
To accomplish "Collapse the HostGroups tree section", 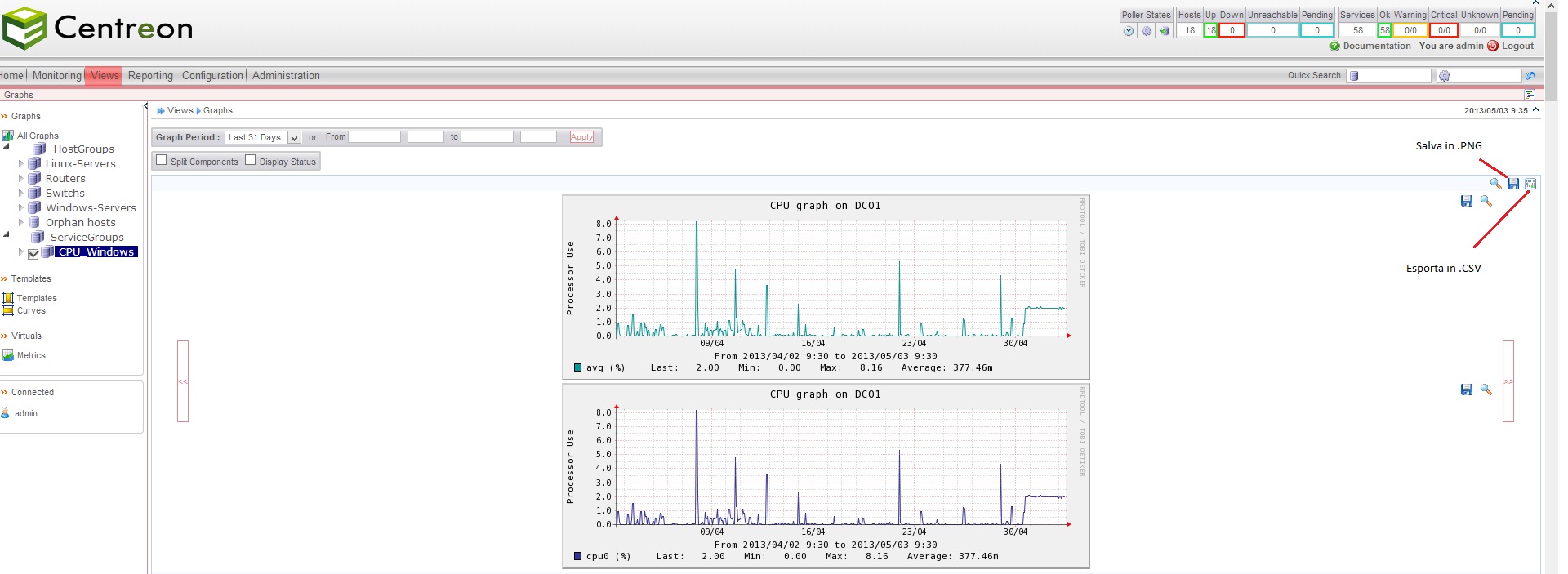I will click(x=7, y=146).
